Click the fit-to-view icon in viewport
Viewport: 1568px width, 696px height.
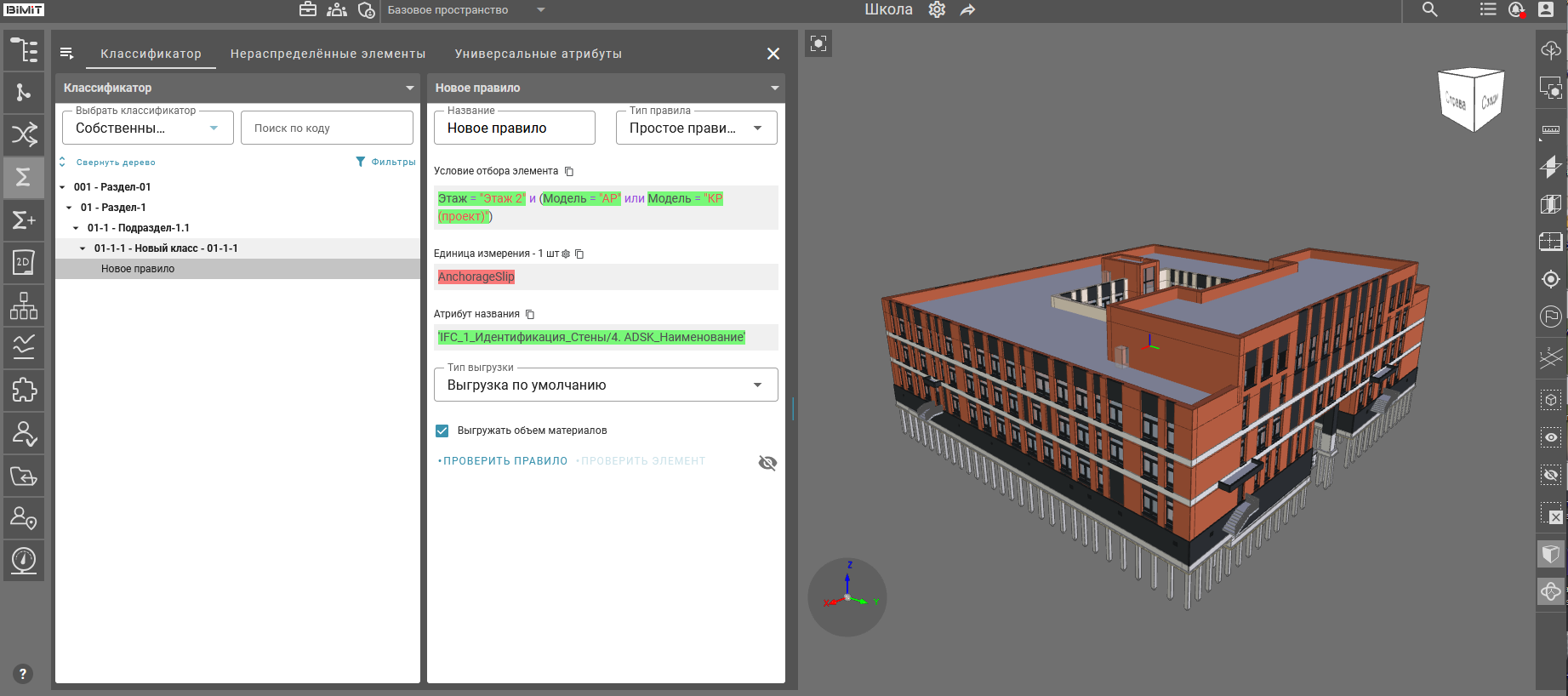pyautogui.click(x=818, y=43)
